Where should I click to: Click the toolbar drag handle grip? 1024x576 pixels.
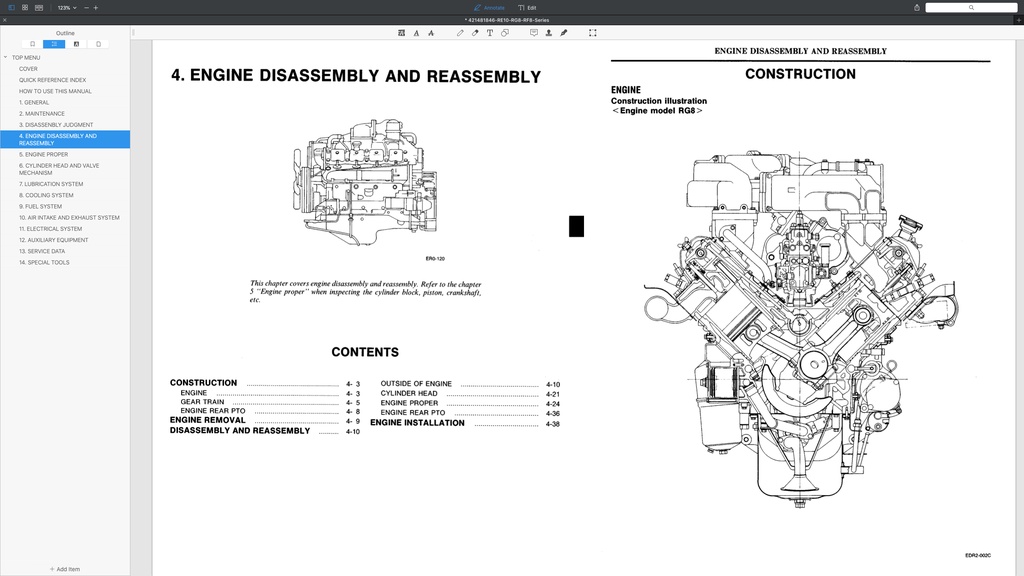pos(133,32)
